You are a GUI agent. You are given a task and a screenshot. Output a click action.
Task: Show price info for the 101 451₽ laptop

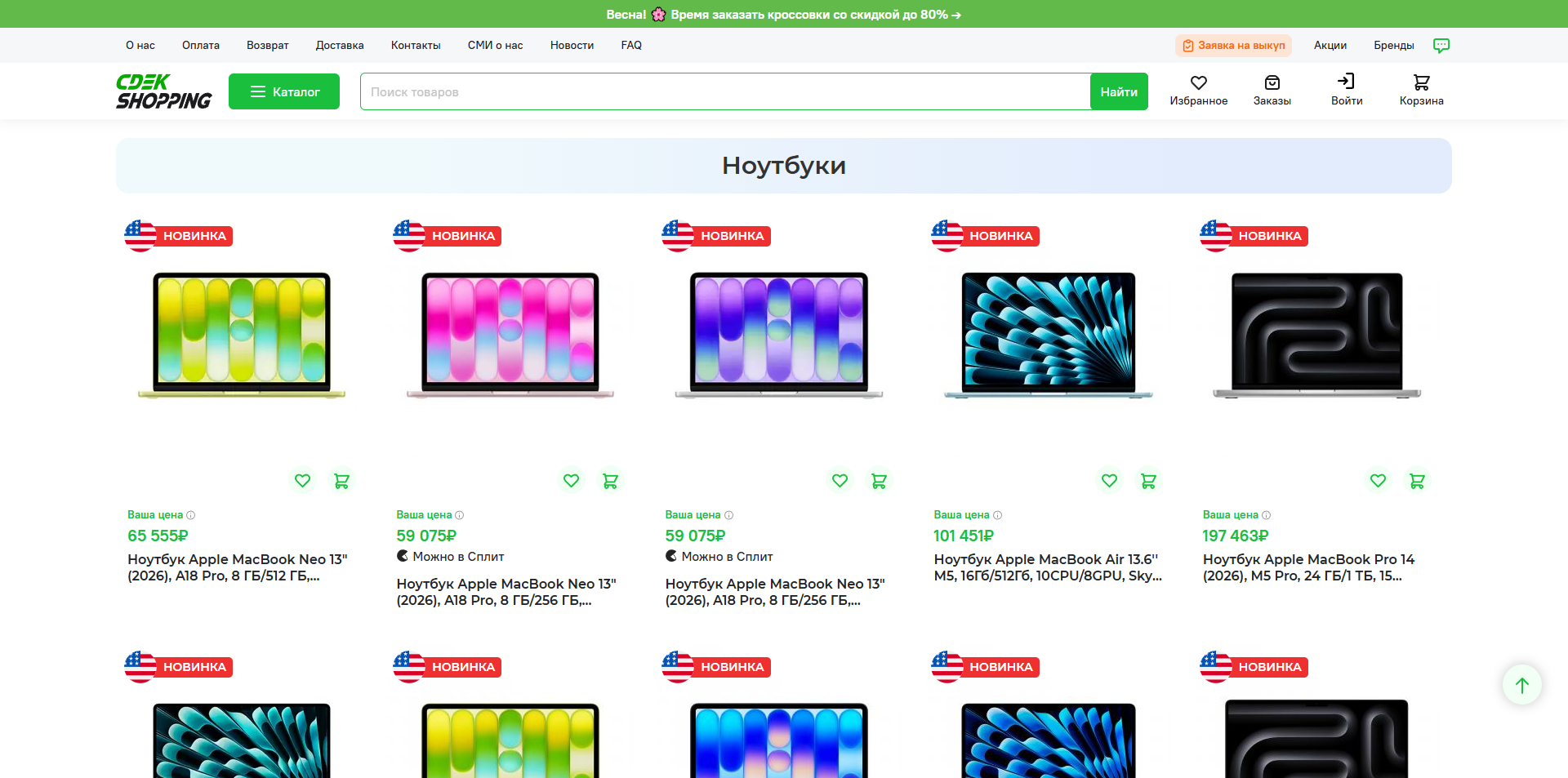tap(997, 515)
